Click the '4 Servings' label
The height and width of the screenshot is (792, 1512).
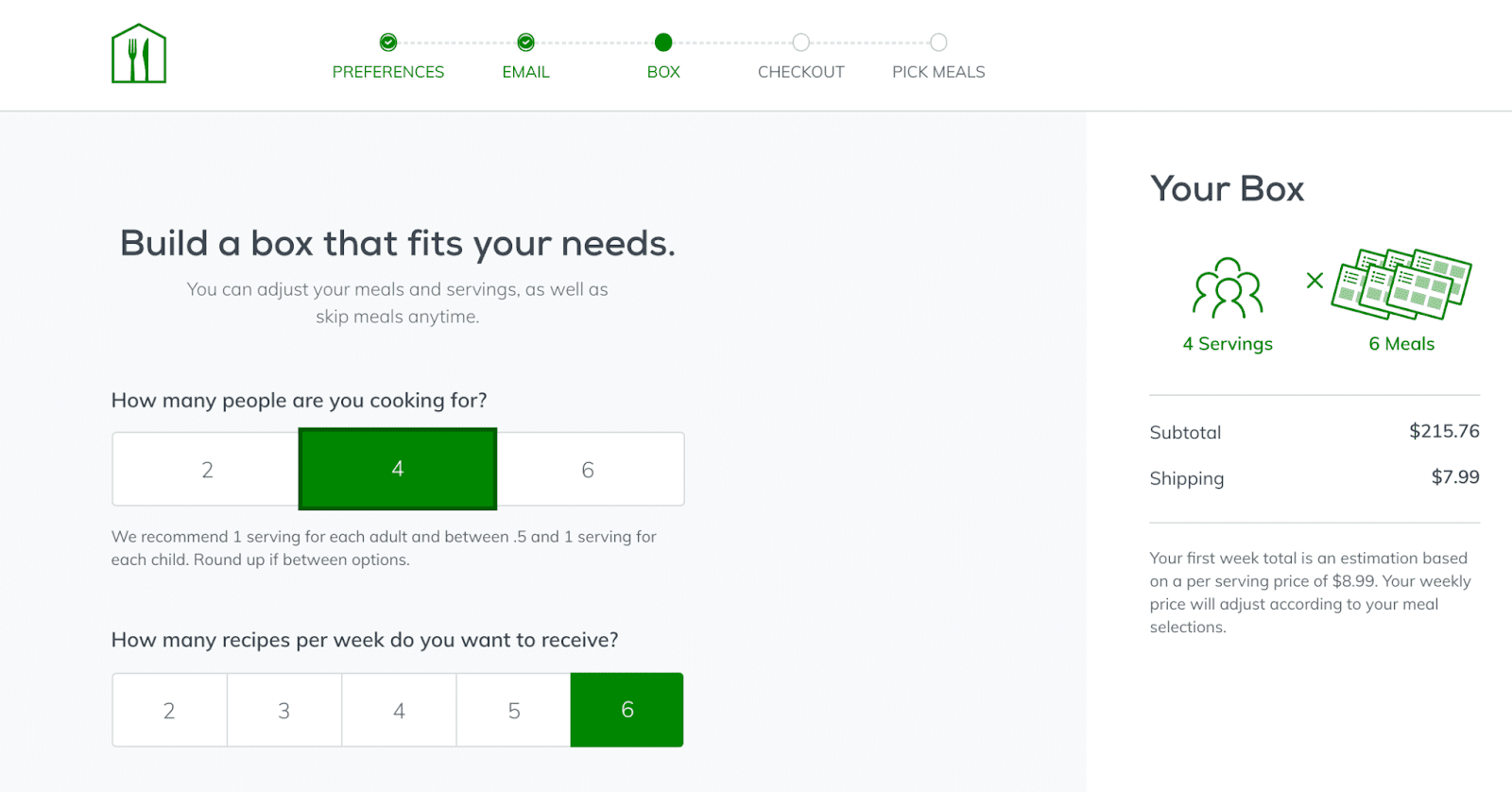pyautogui.click(x=1228, y=344)
